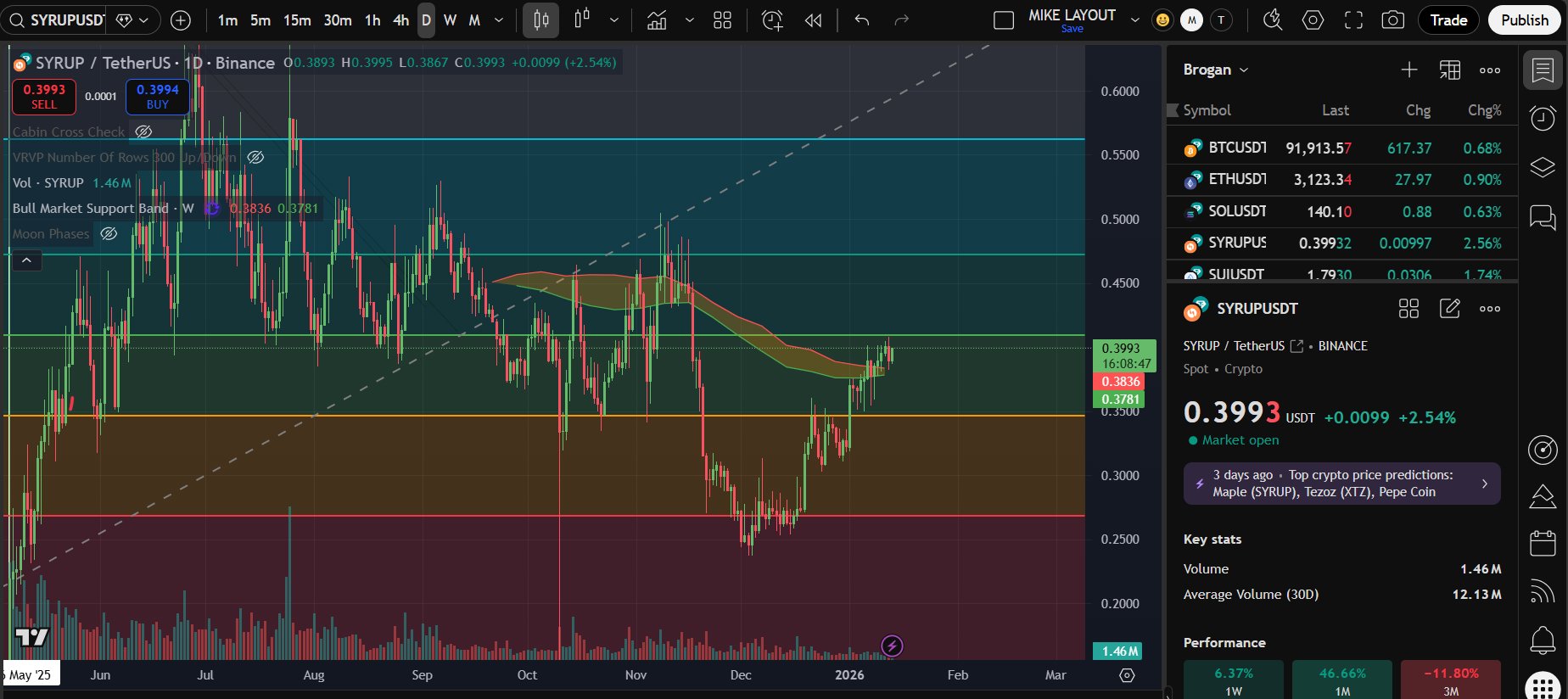This screenshot has height=699, width=1568.
Task: Start bar replay with the rewind icon
Action: (x=813, y=20)
